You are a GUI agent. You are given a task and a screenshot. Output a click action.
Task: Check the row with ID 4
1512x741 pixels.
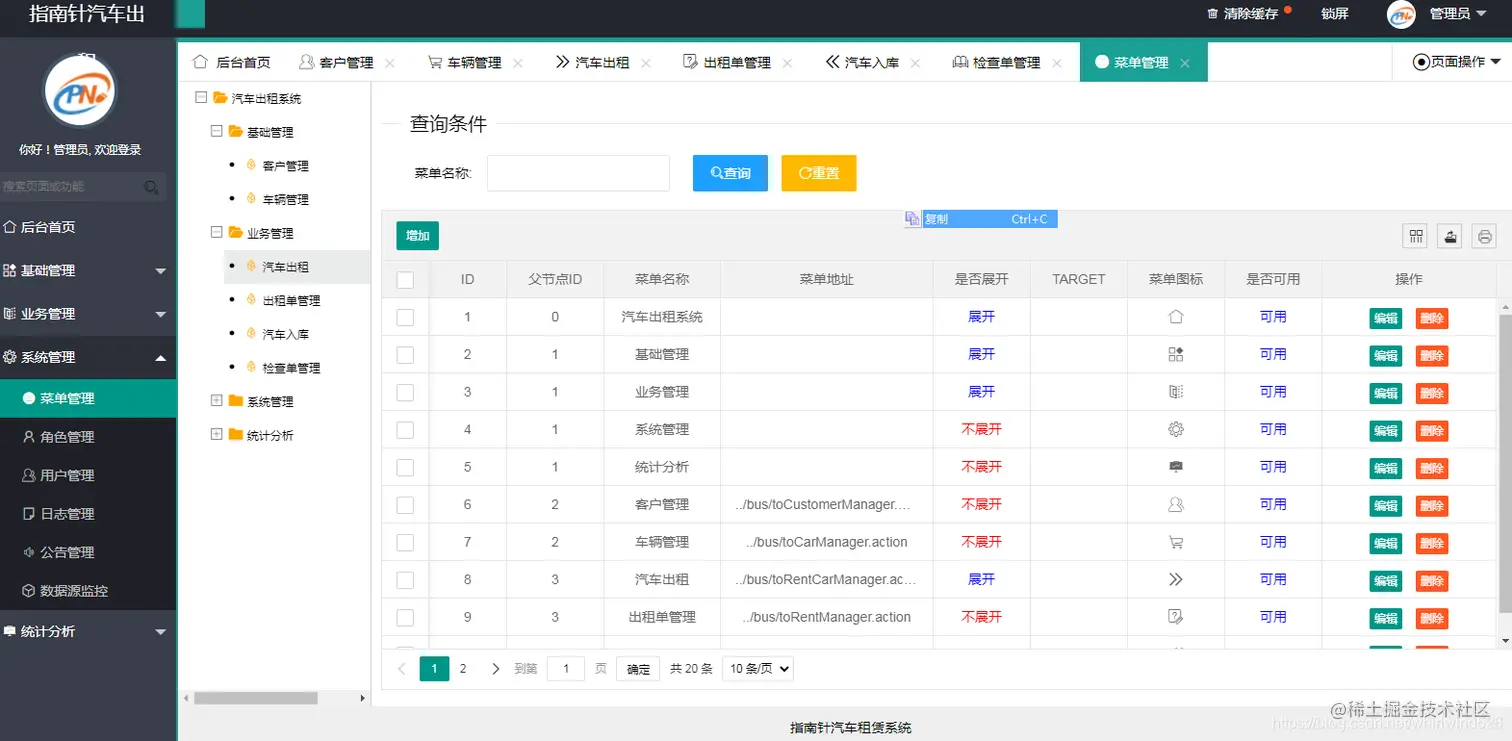[x=405, y=430]
